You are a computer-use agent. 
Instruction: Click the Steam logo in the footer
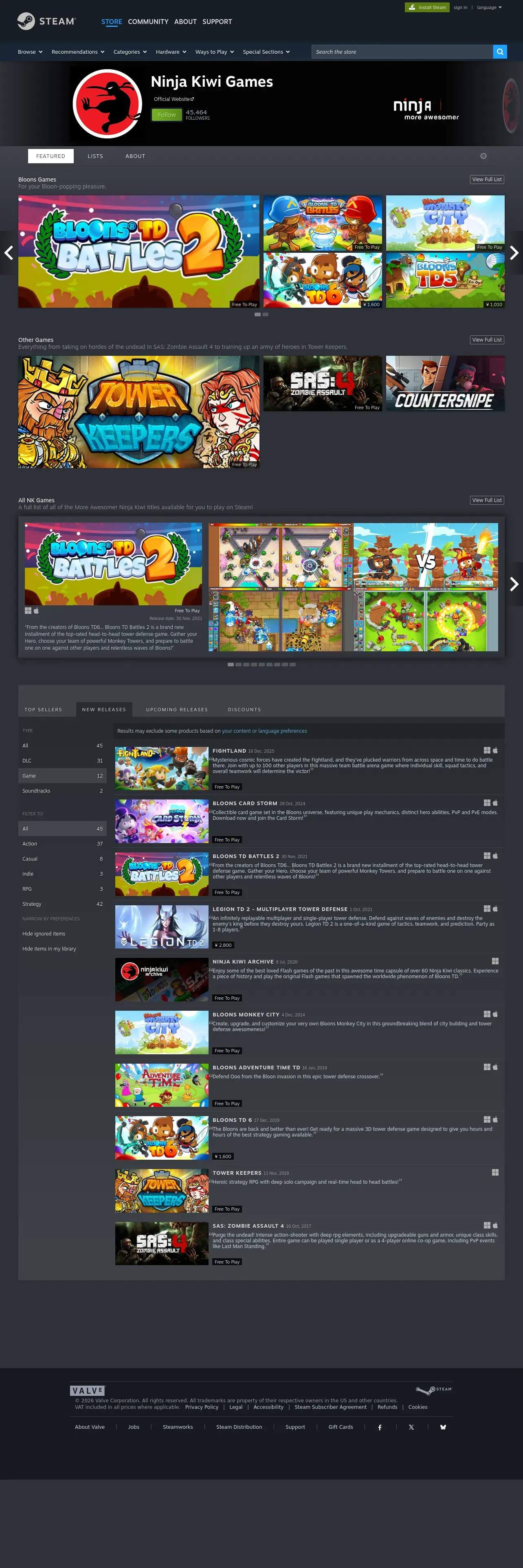pos(434,1390)
